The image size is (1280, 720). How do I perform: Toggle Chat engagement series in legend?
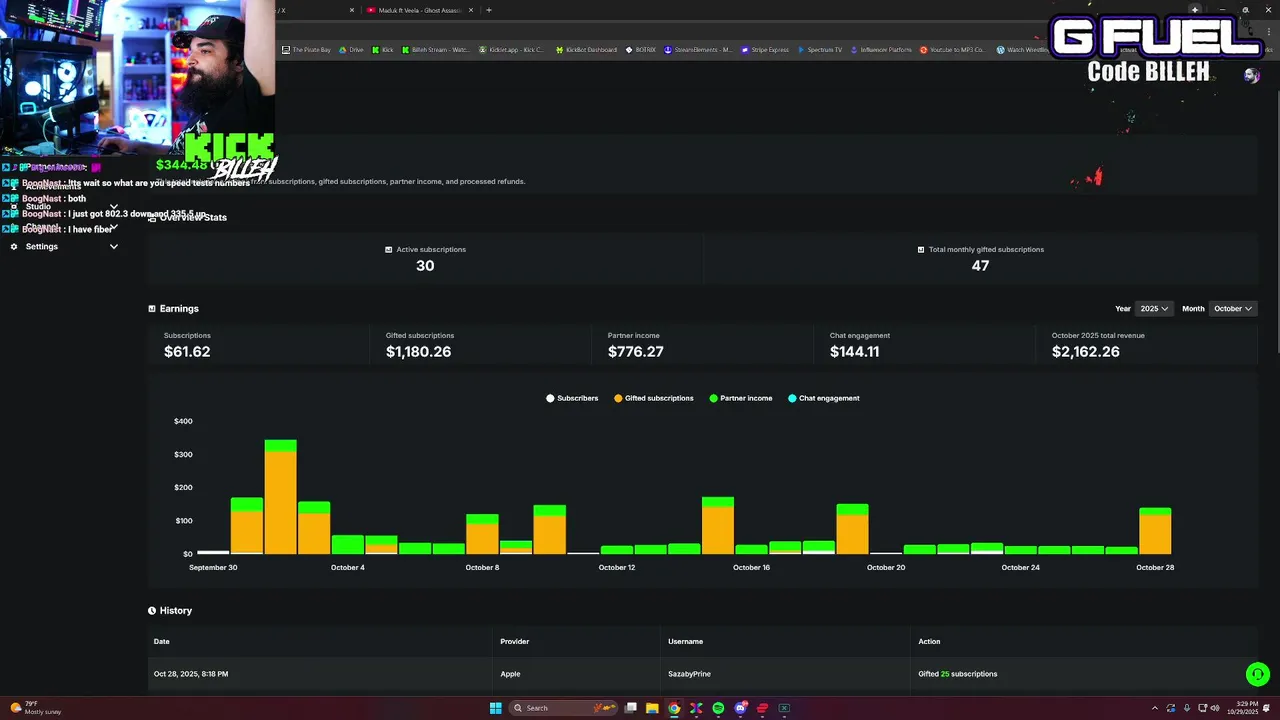click(x=824, y=398)
